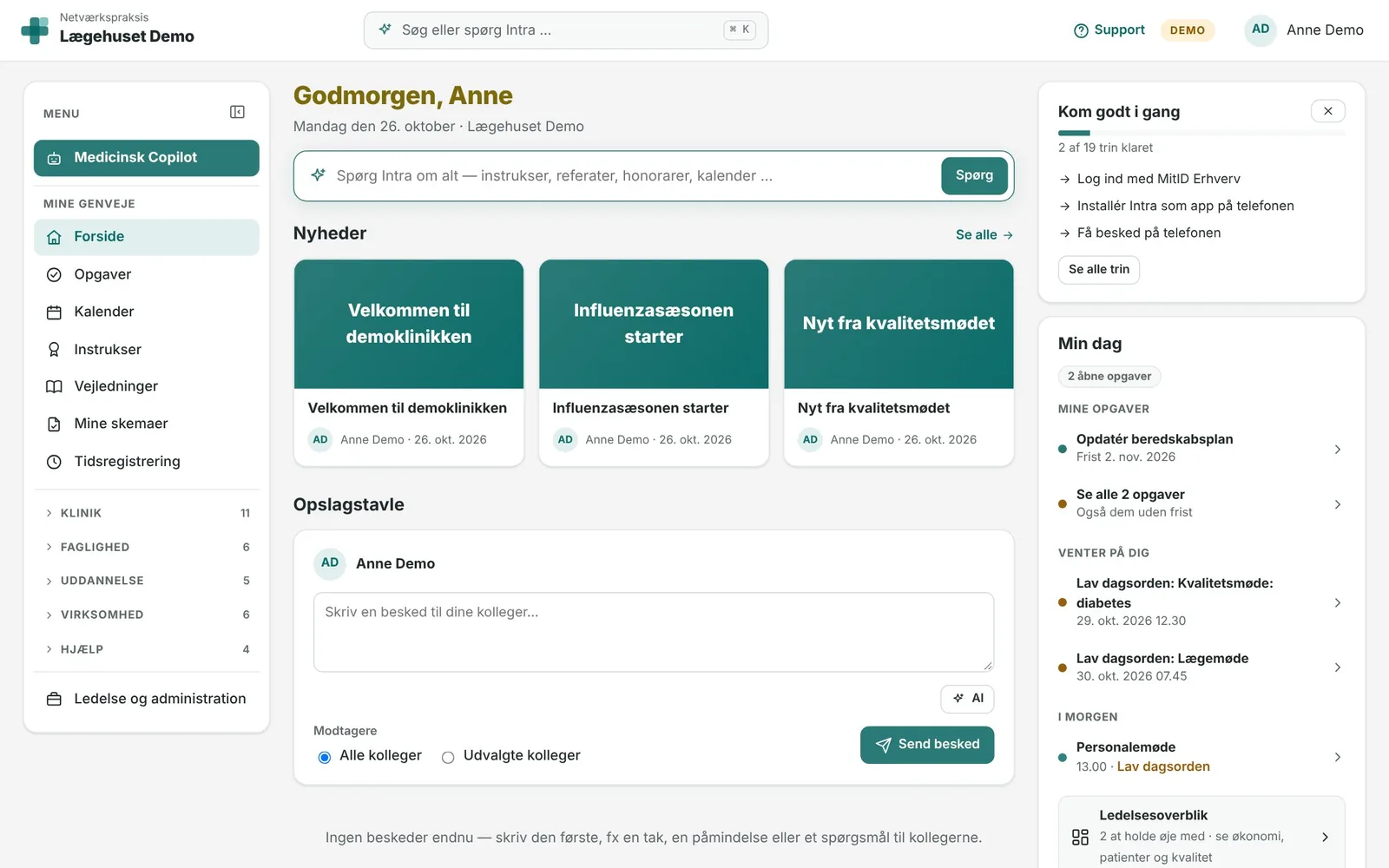Select Udvalgte kolleger radio button
The width and height of the screenshot is (1389, 868).
[448, 757]
